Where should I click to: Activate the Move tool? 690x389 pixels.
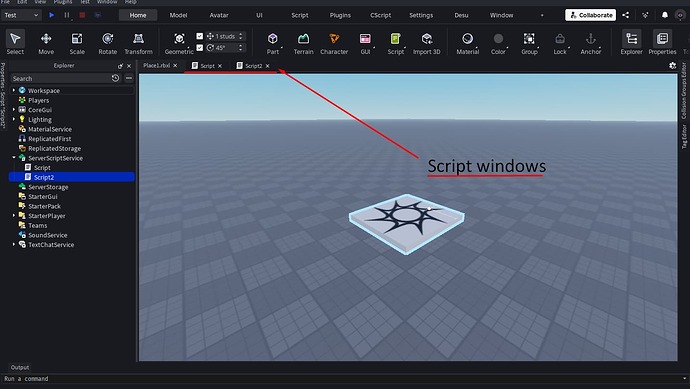(x=46, y=43)
